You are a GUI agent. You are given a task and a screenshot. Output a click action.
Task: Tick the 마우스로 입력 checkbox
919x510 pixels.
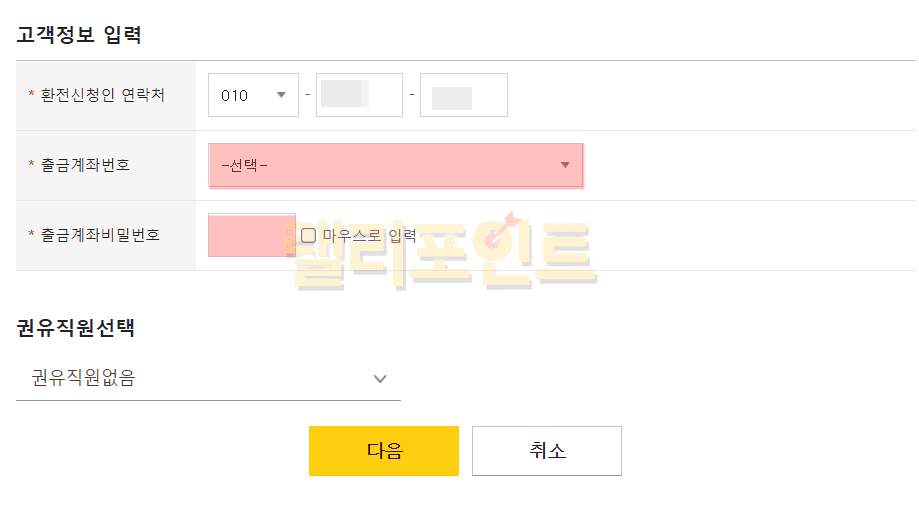pos(308,235)
